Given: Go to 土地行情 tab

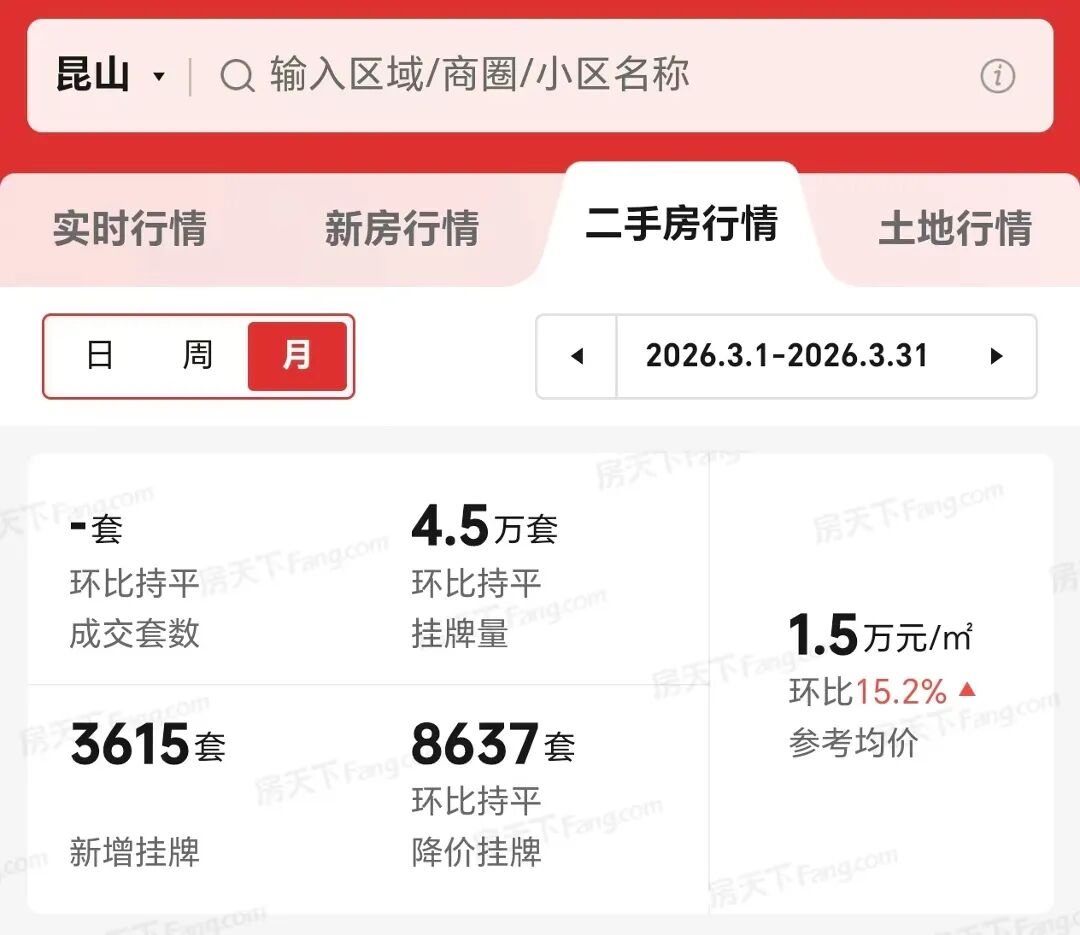Looking at the screenshot, I should click(x=955, y=228).
